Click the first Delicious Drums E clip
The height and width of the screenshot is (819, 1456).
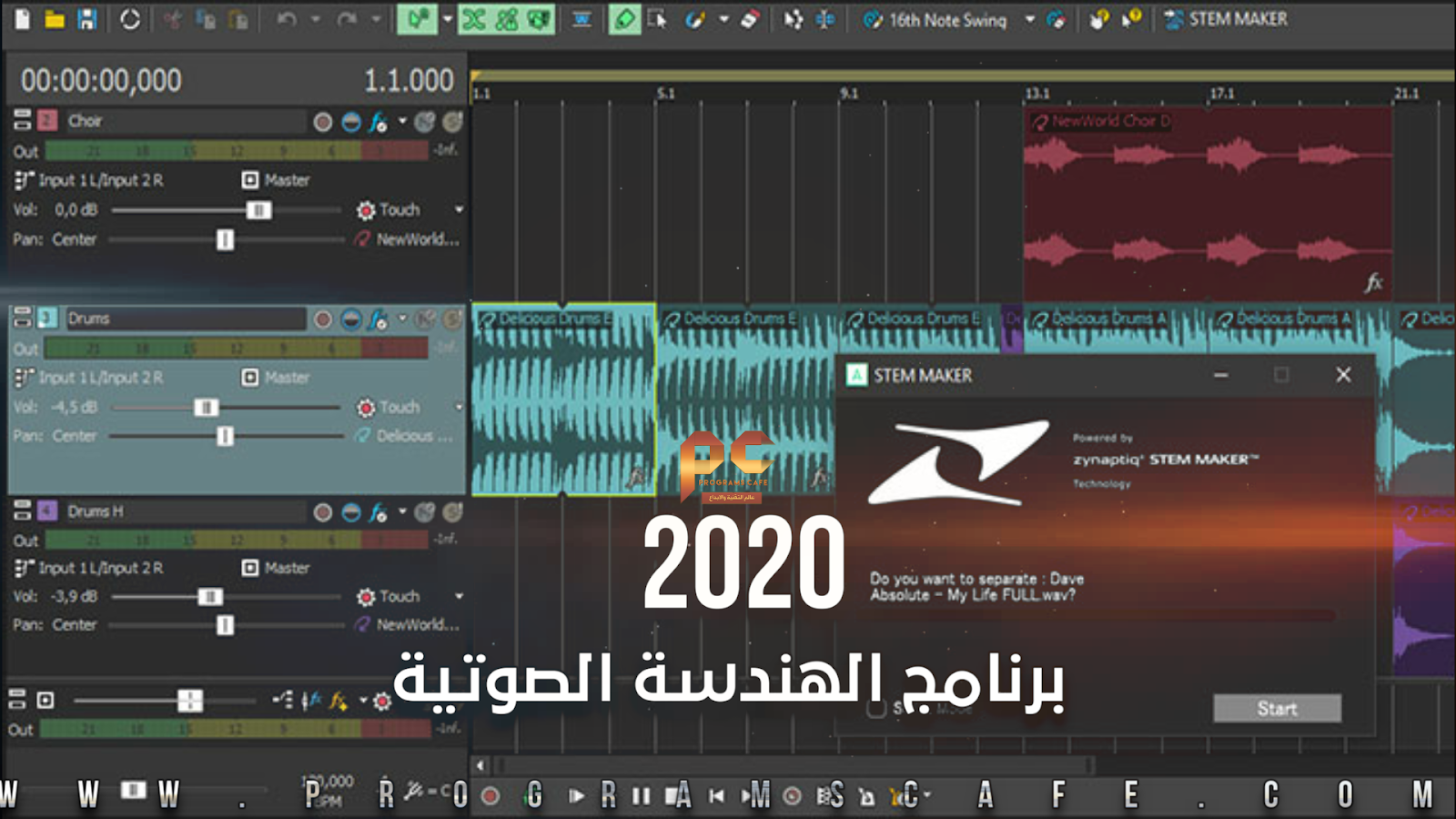(x=563, y=399)
